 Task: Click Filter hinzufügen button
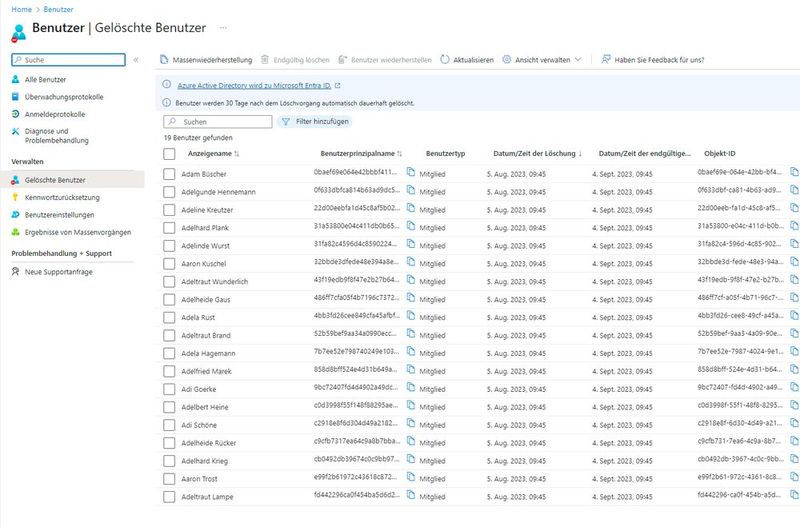[315, 121]
